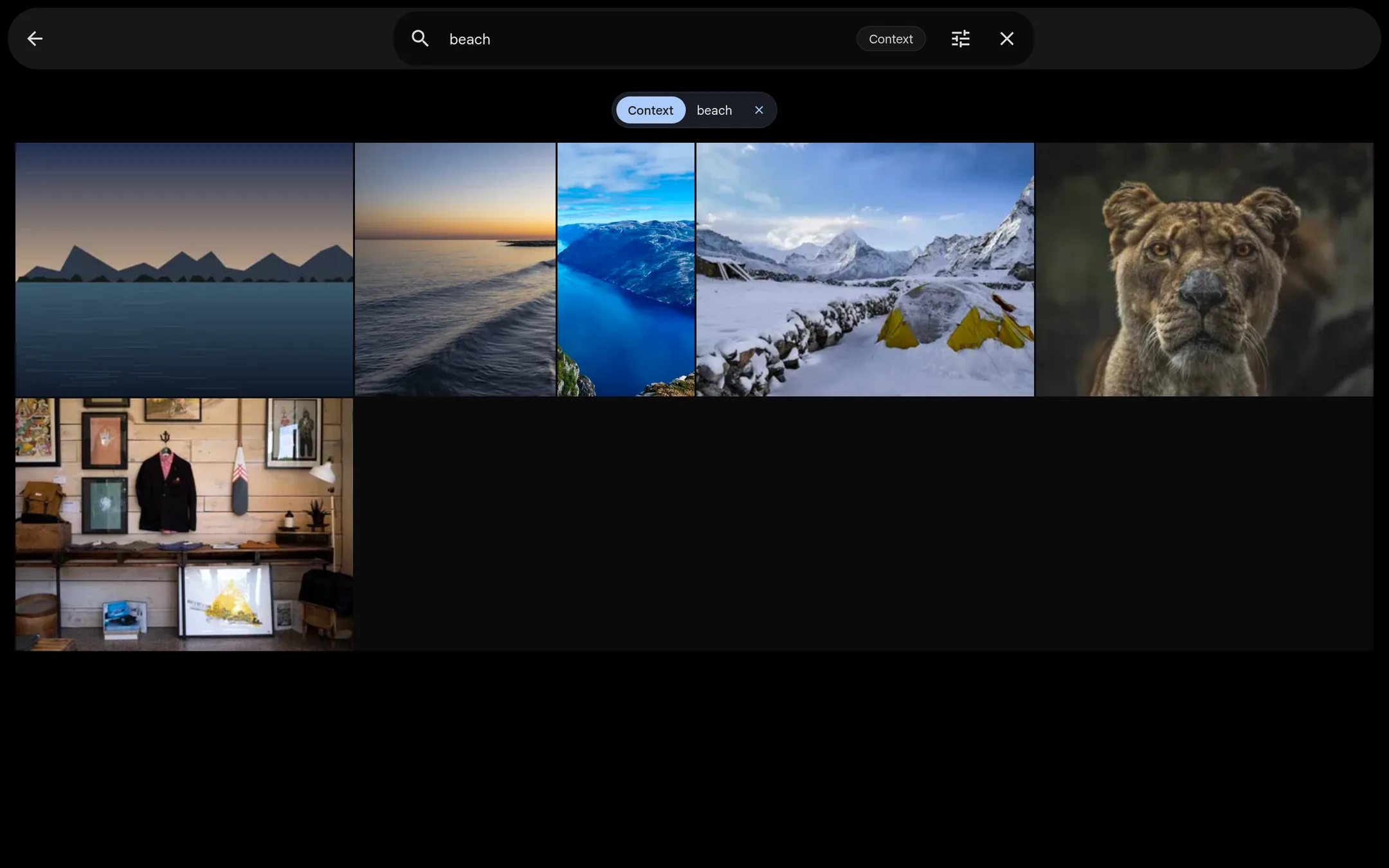Open the lioness portrait photo

[x=1204, y=269]
